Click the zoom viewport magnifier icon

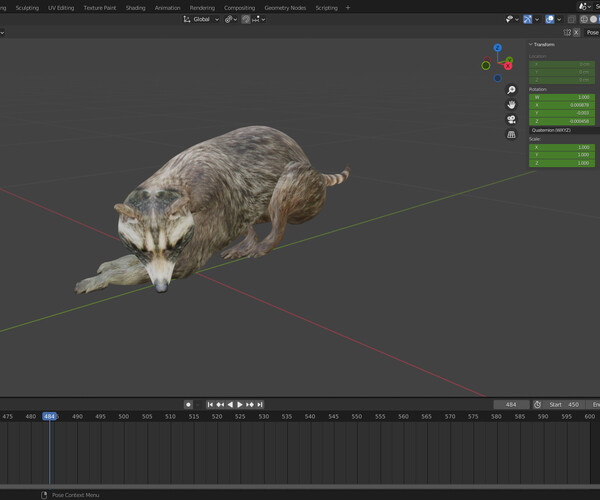[511, 90]
